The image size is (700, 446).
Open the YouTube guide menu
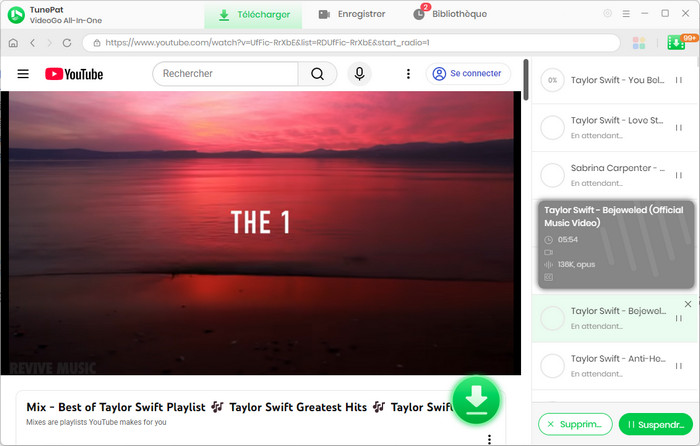point(23,74)
